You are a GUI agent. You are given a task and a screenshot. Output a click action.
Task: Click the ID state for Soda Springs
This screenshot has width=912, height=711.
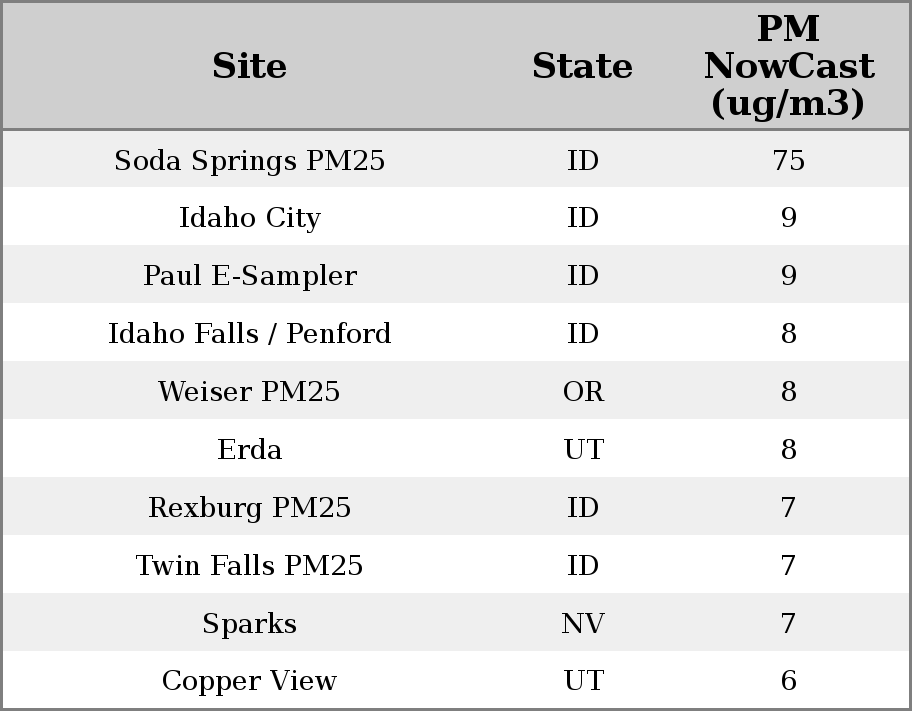583,161
